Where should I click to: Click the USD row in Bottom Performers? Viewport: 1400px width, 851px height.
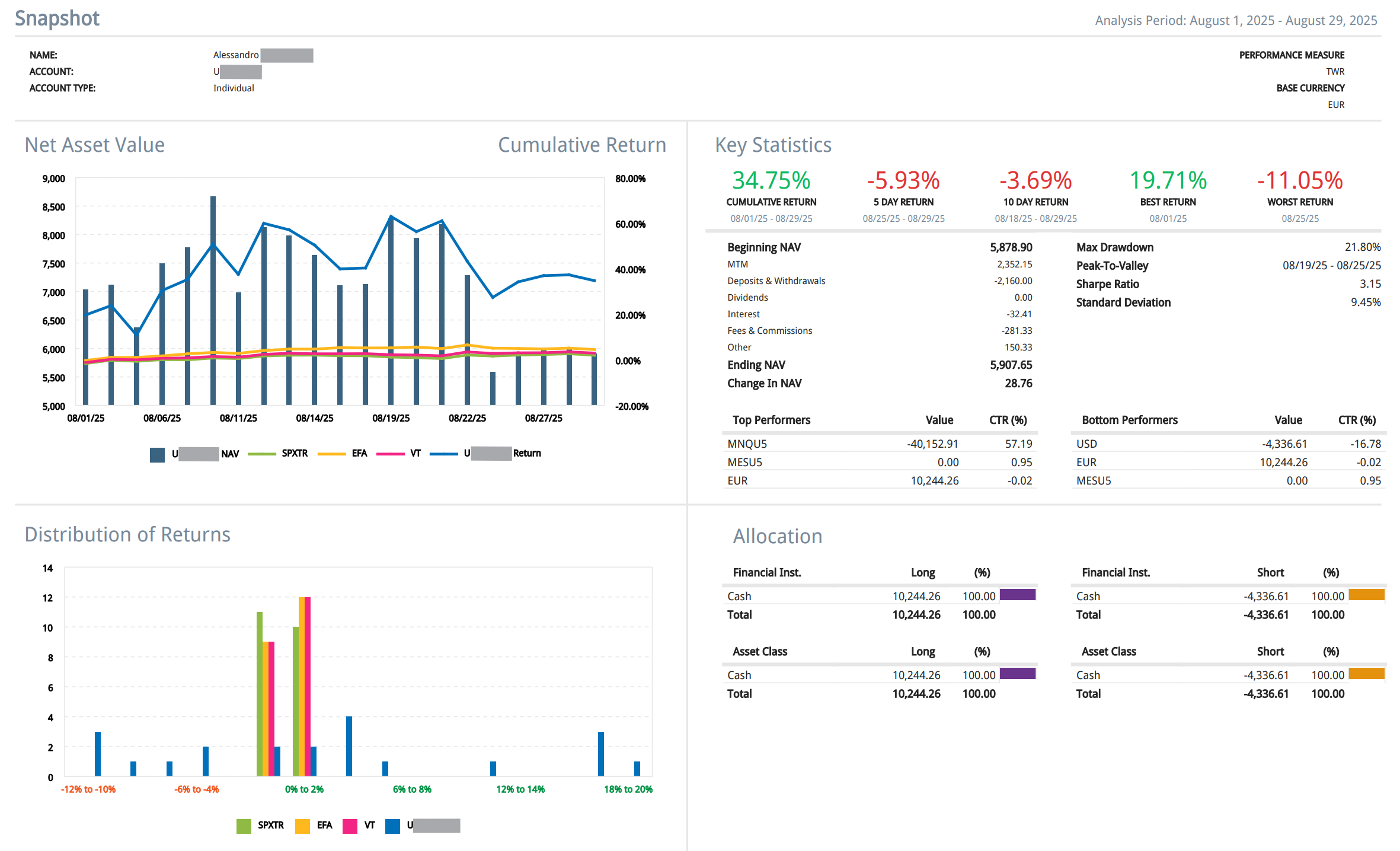(1086, 444)
